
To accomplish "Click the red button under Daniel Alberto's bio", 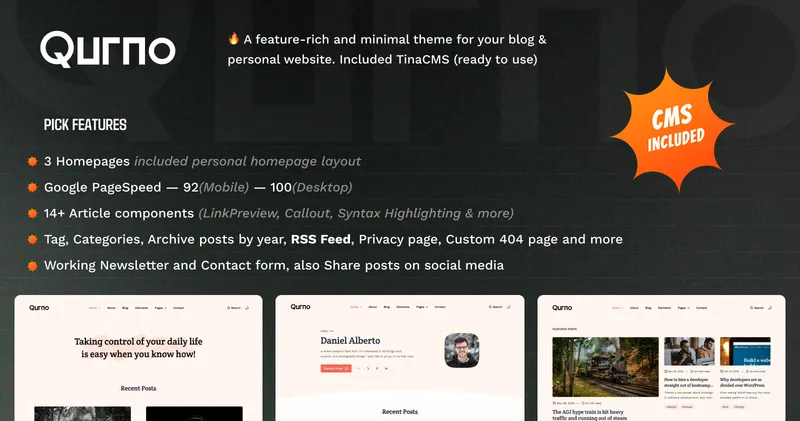I will pyautogui.click(x=334, y=368).
